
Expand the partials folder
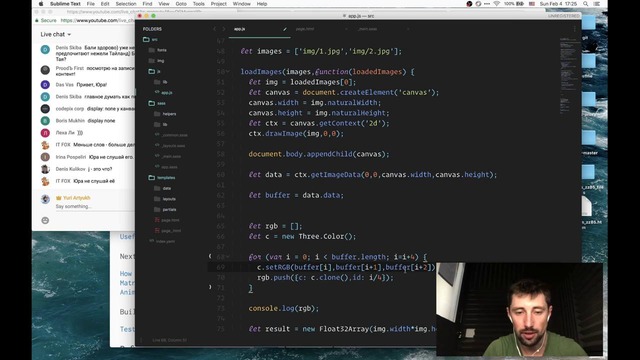(x=165, y=209)
